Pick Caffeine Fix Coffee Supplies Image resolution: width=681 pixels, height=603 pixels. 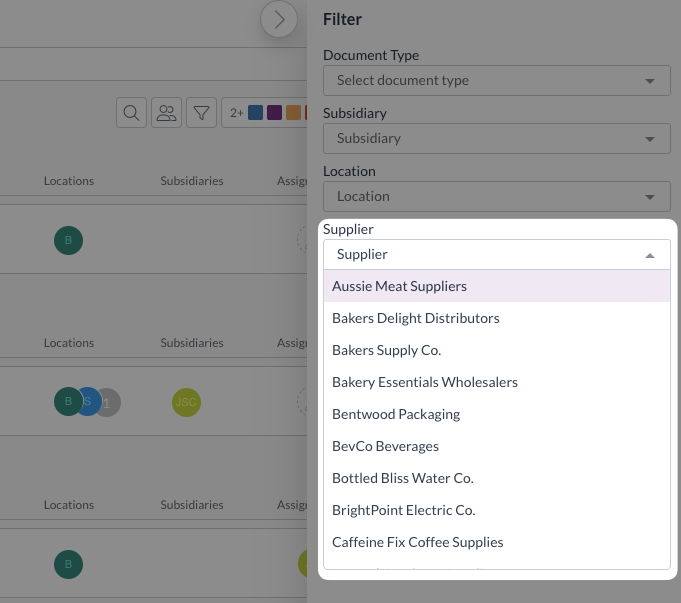[417, 542]
